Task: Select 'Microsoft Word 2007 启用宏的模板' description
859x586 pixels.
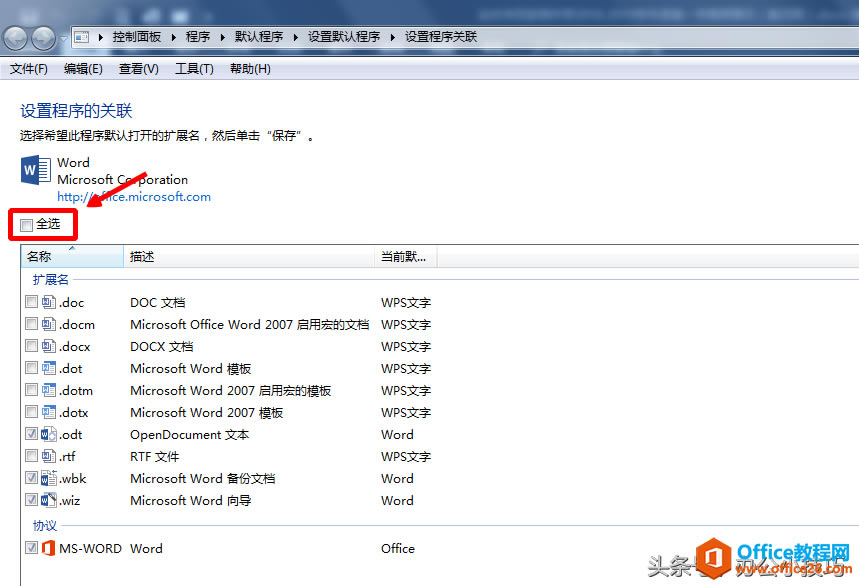Action: click(x=231, y=390)
